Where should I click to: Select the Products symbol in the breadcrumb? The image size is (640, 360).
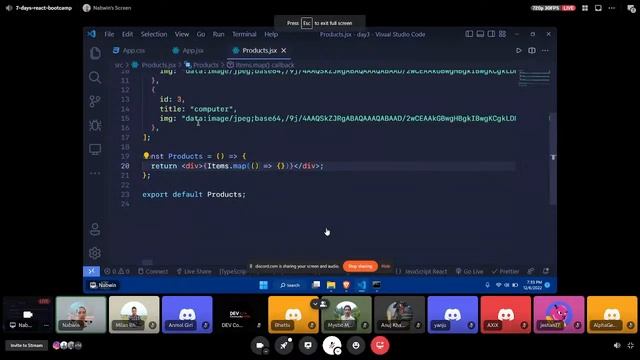[206, 65]
